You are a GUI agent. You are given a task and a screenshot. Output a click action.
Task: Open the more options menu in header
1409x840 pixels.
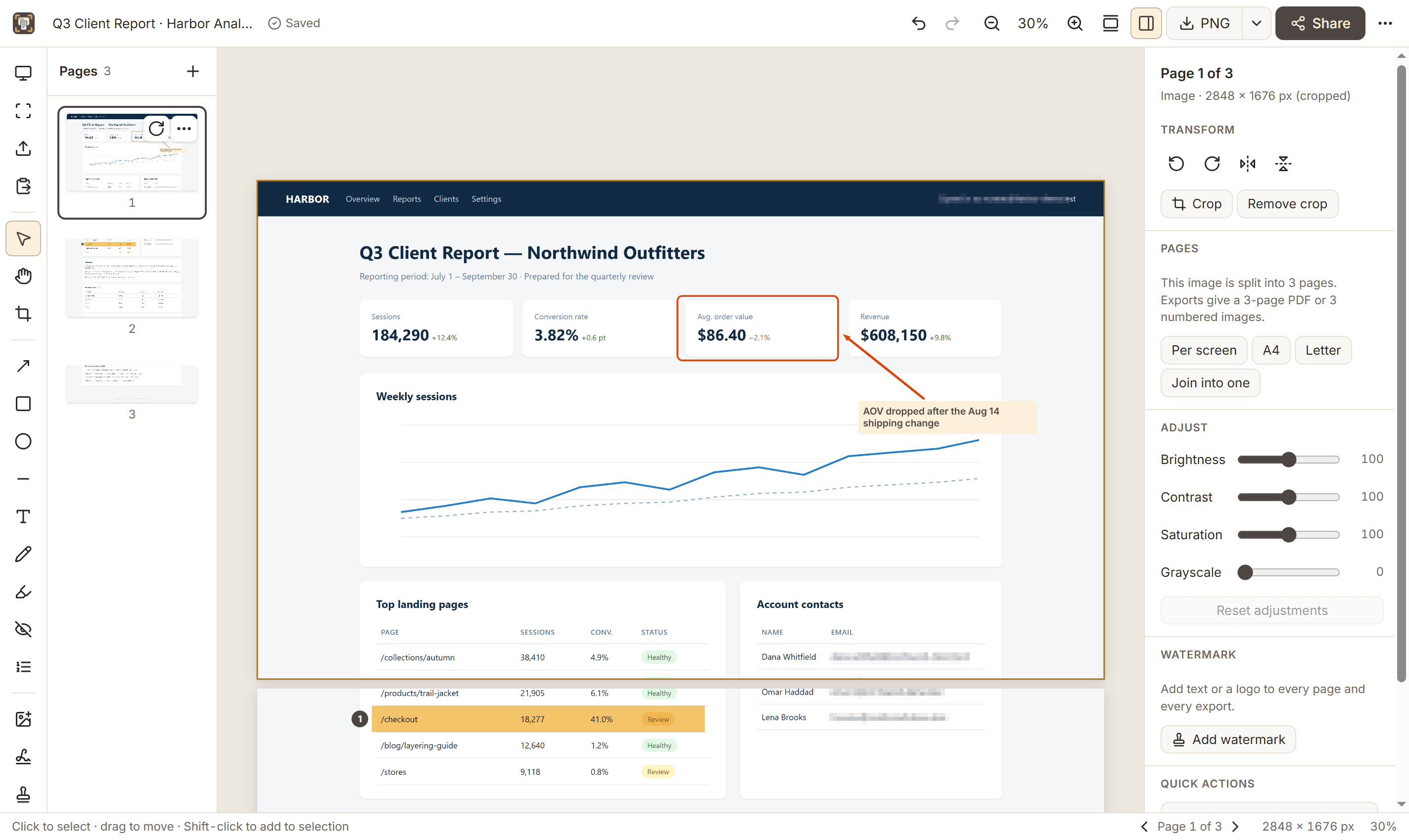tap(1385, 23)
